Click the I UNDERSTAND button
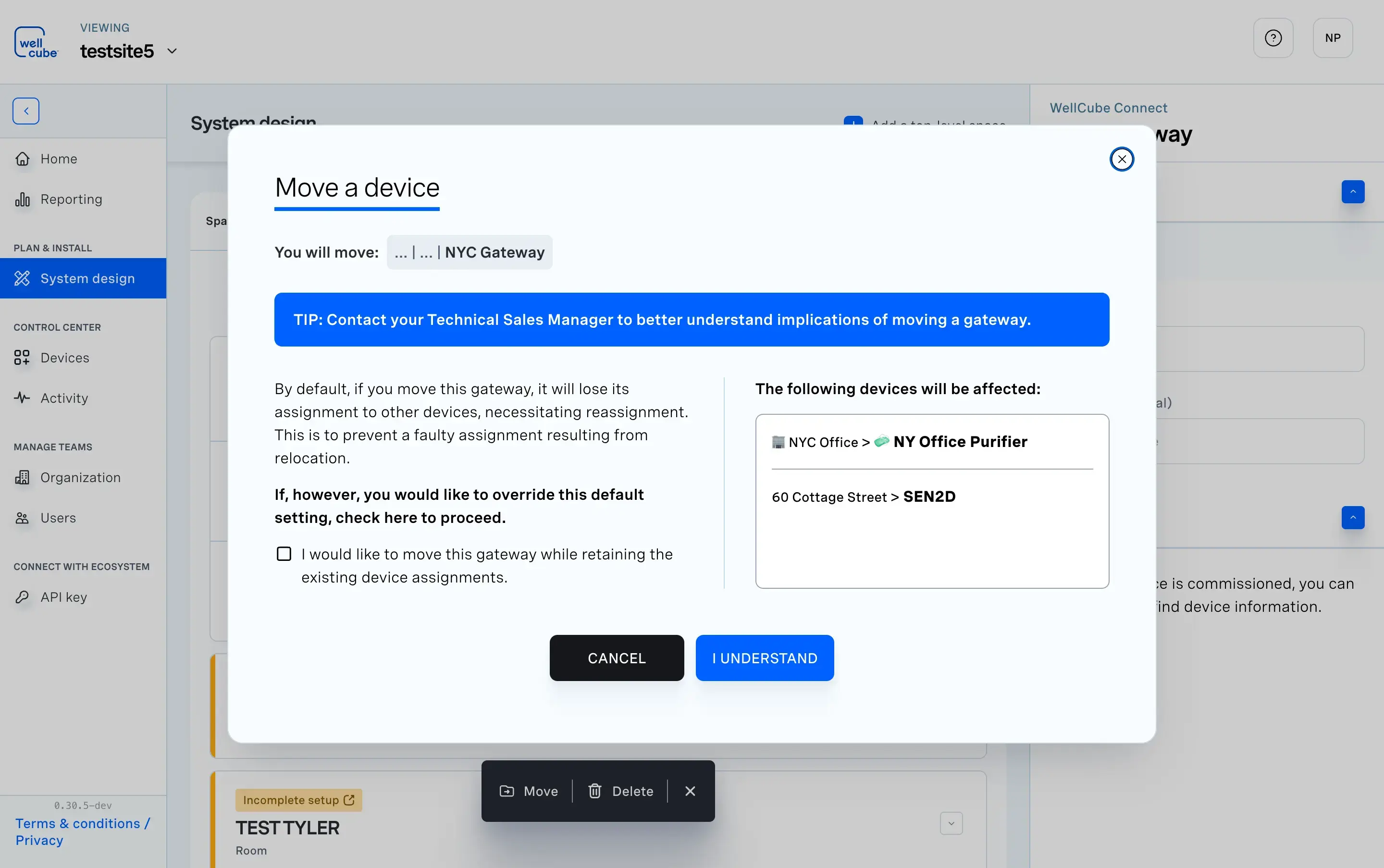Screen dimensions: 1384x868 point(764,658)
